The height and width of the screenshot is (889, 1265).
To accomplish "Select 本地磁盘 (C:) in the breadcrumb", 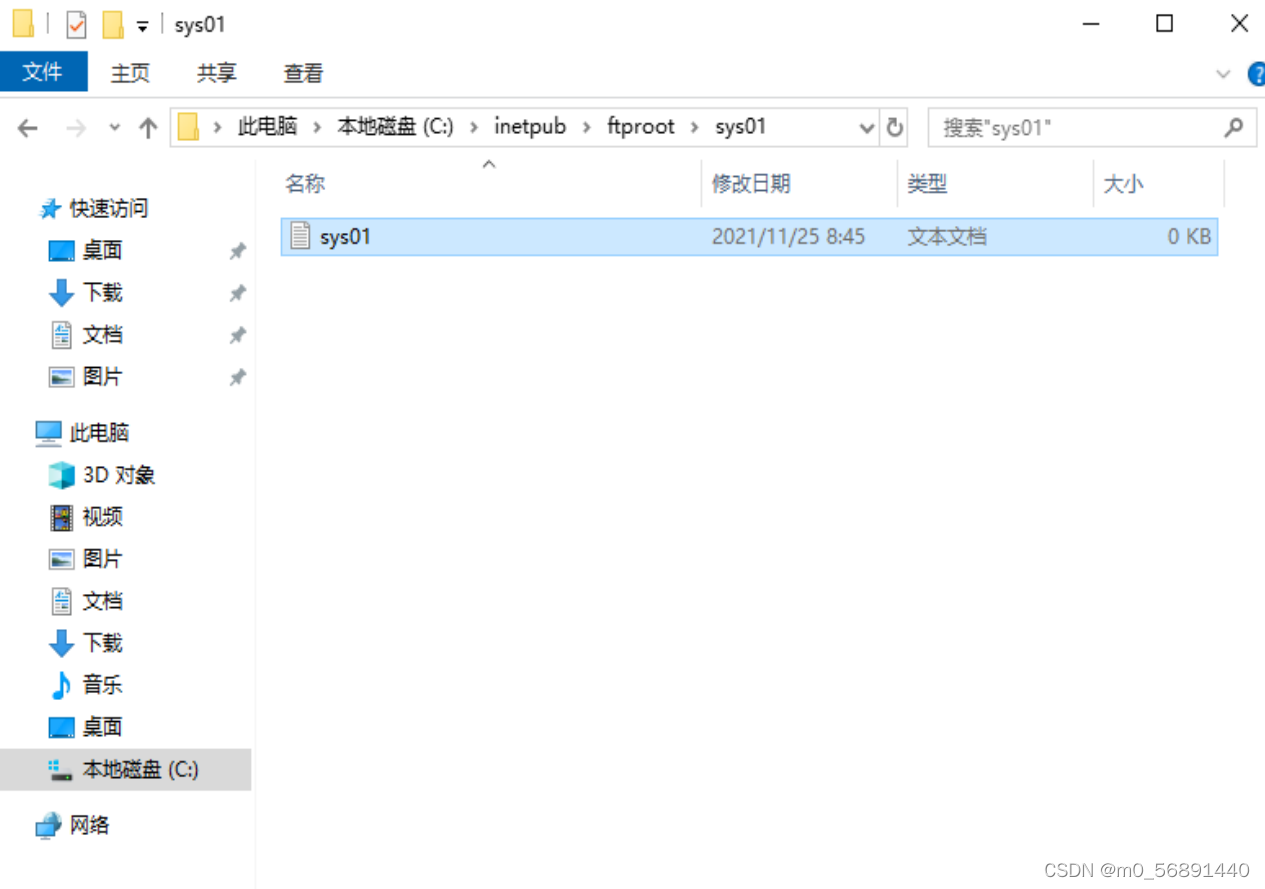I will (395, 127).
